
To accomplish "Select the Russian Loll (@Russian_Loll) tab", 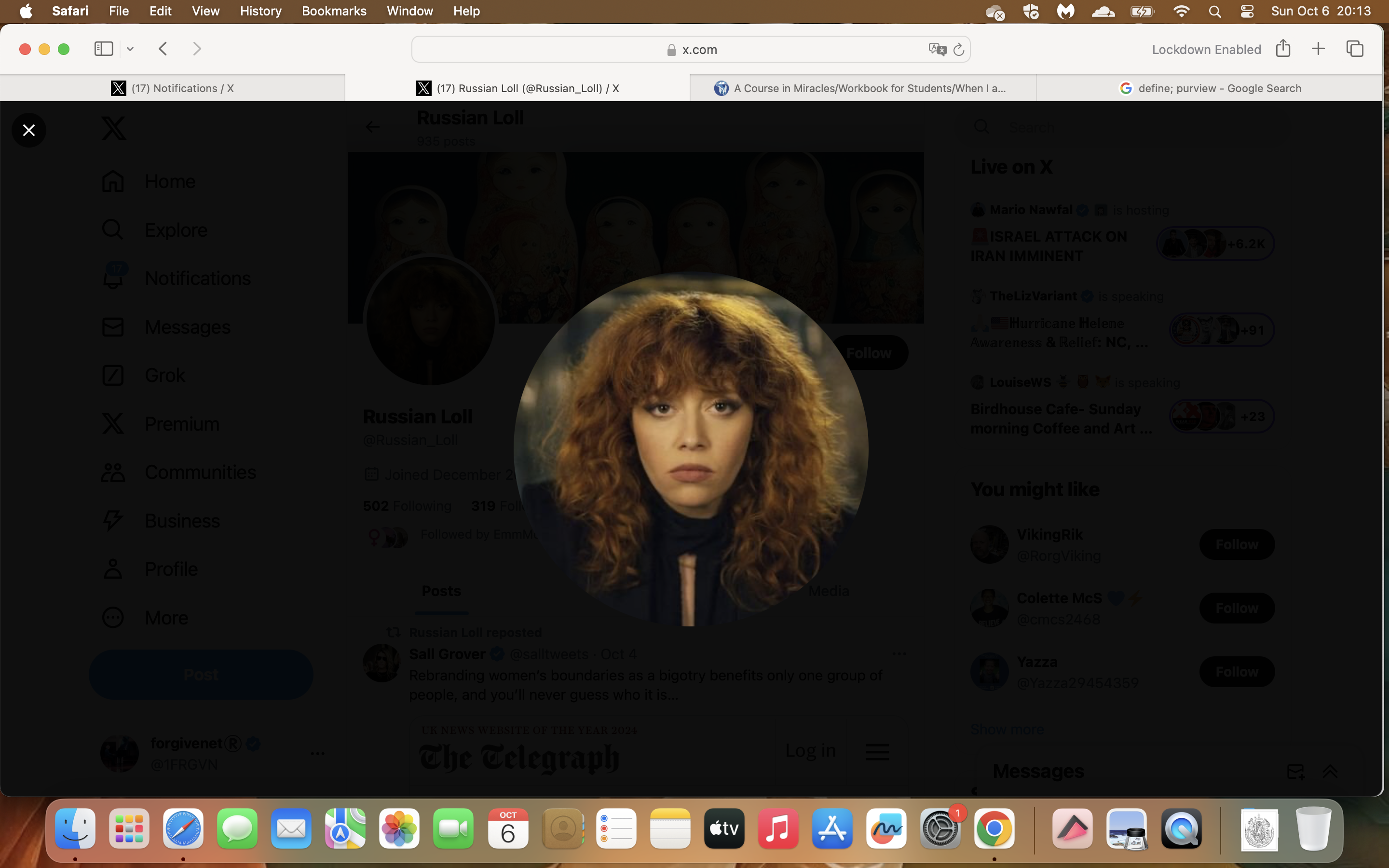I will [x=517, y=88].
